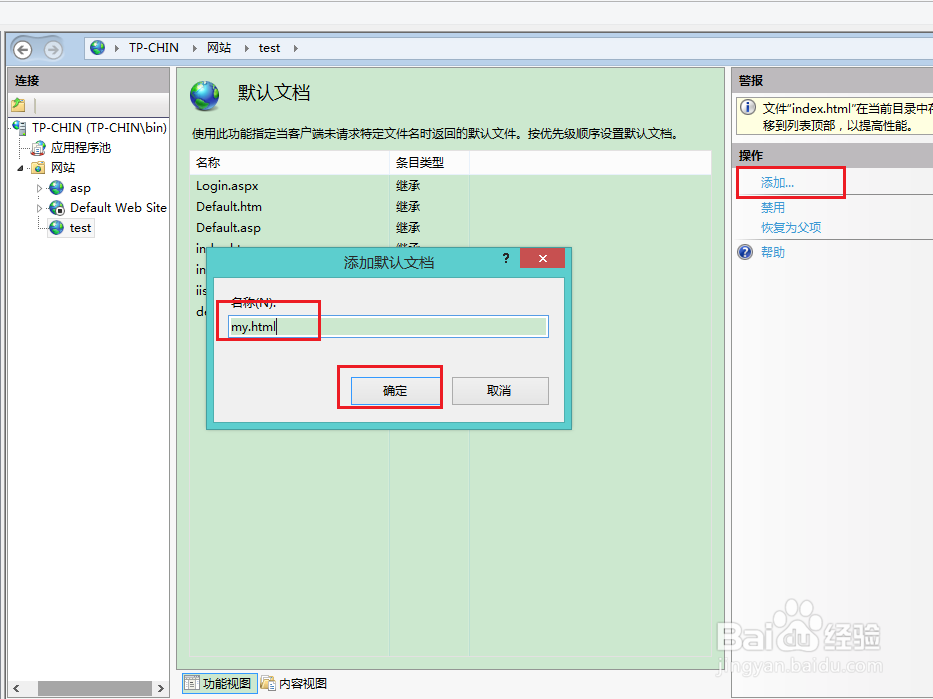
Task: Click the server globe icon in the address bar
Action: [x=96, y=47]
